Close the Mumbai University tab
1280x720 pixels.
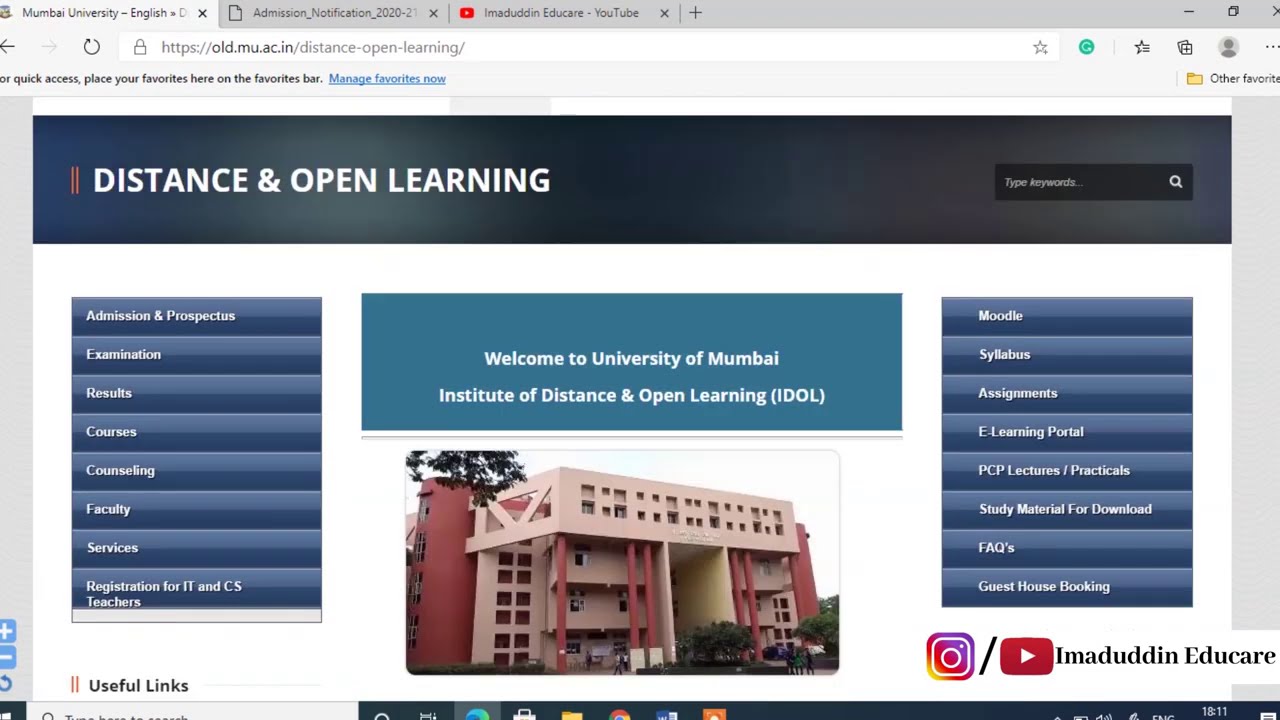(202, 13)
